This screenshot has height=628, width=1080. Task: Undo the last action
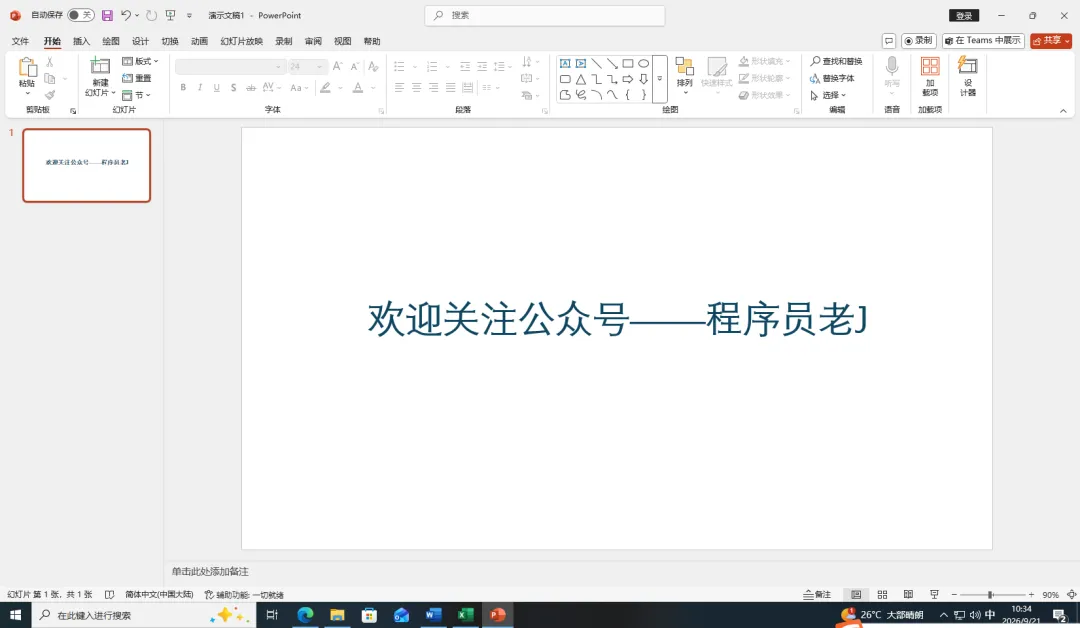(x=125, y=15)
